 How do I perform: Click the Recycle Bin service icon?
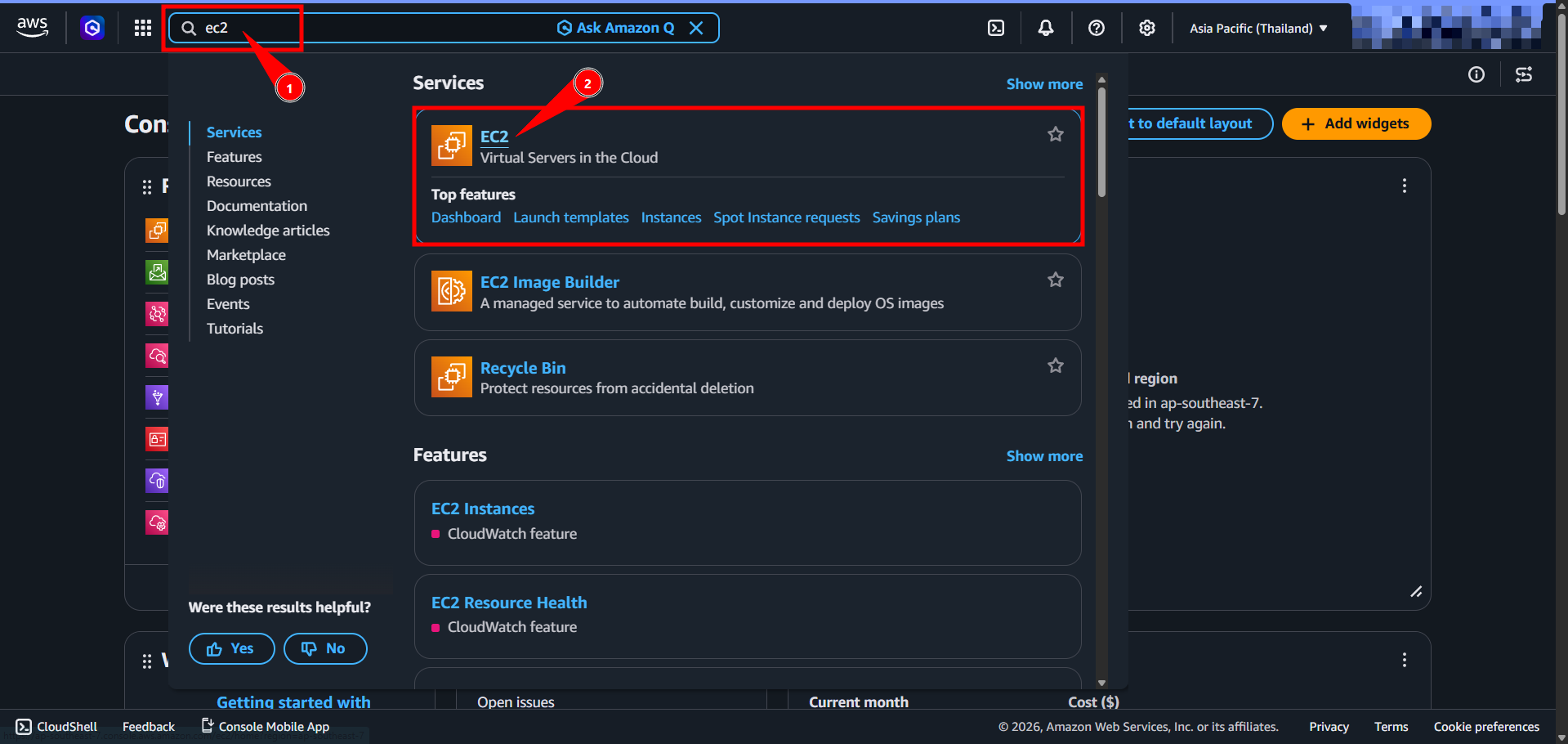click(452, 377)
